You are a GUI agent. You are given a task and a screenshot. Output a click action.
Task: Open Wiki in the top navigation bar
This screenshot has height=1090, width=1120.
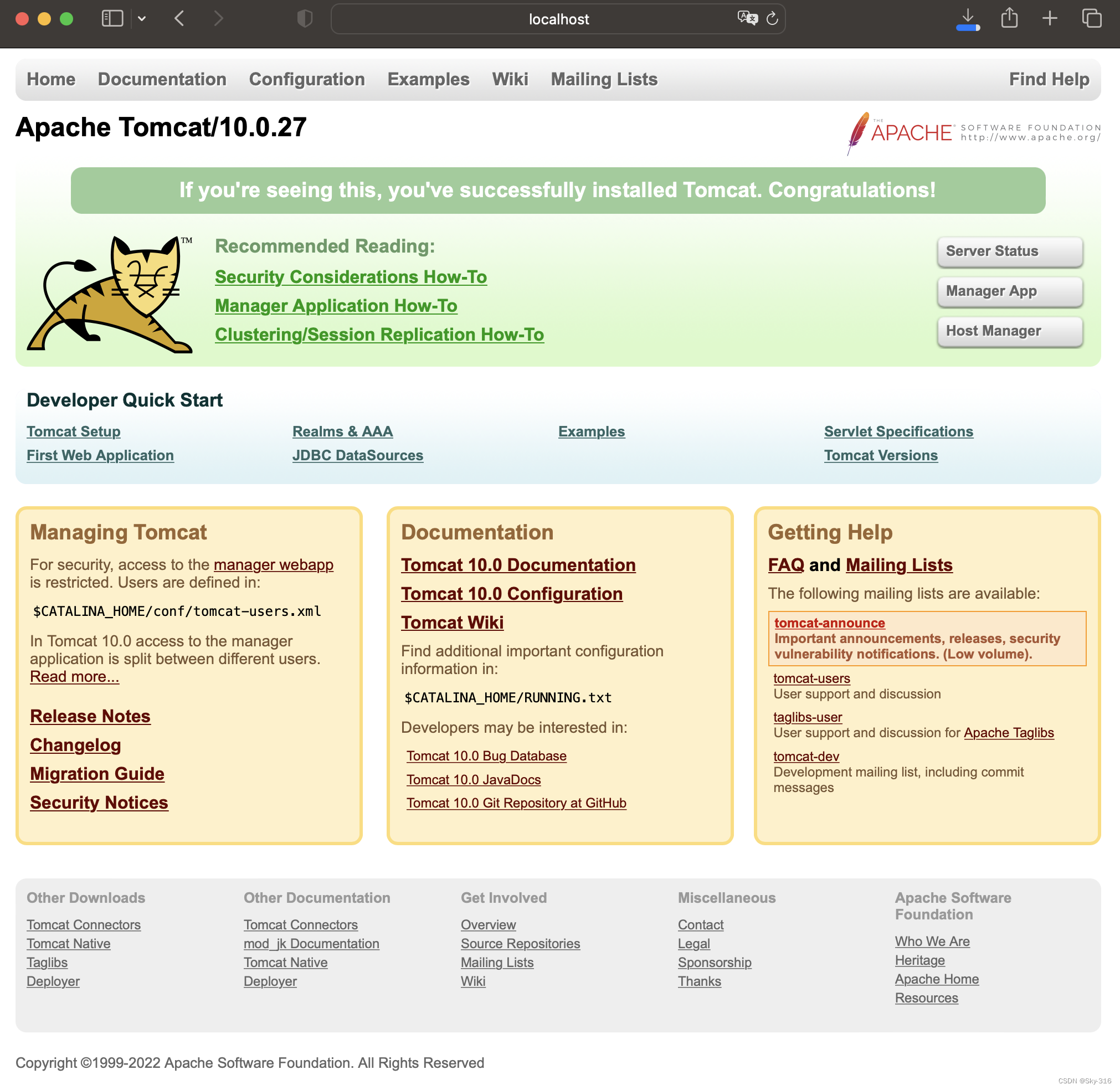[510, 79]
